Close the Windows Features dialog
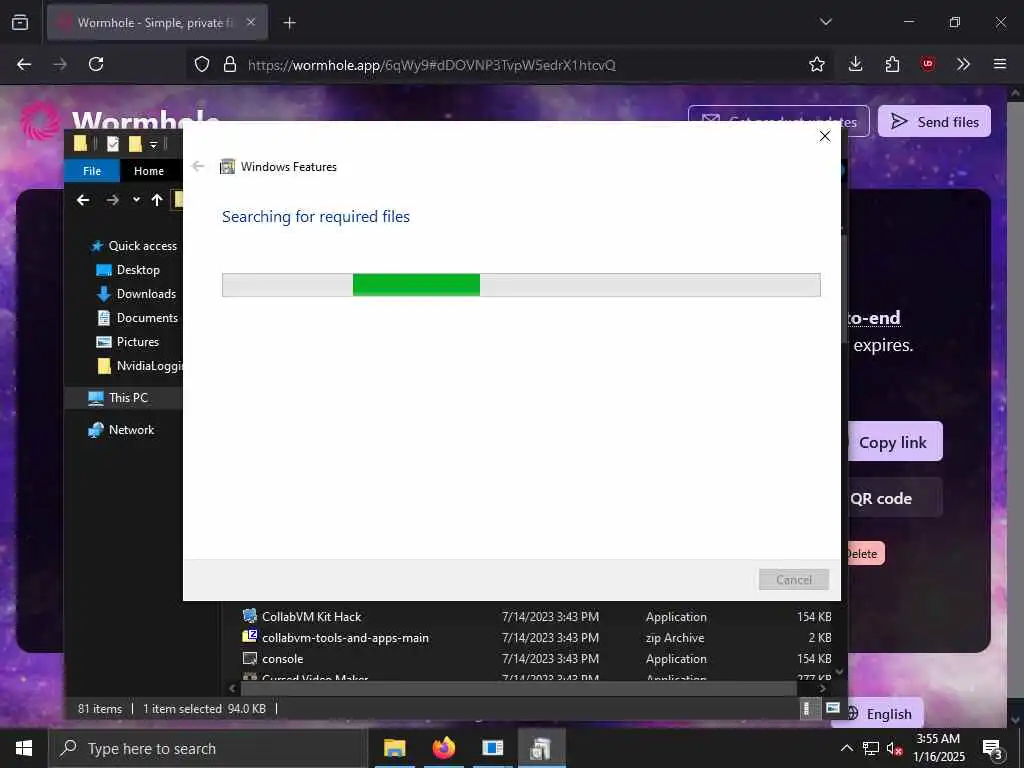The image size is (1024, 768). coord(825,136)
